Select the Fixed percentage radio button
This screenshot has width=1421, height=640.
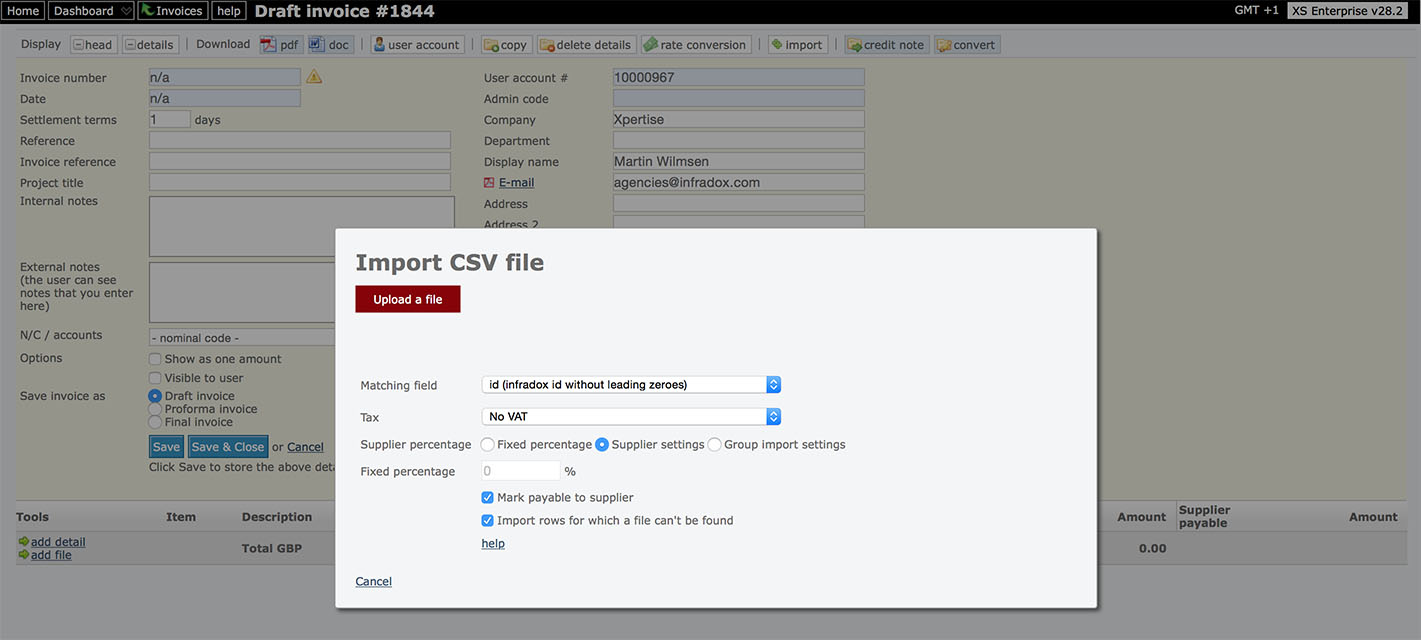(488, 445)
